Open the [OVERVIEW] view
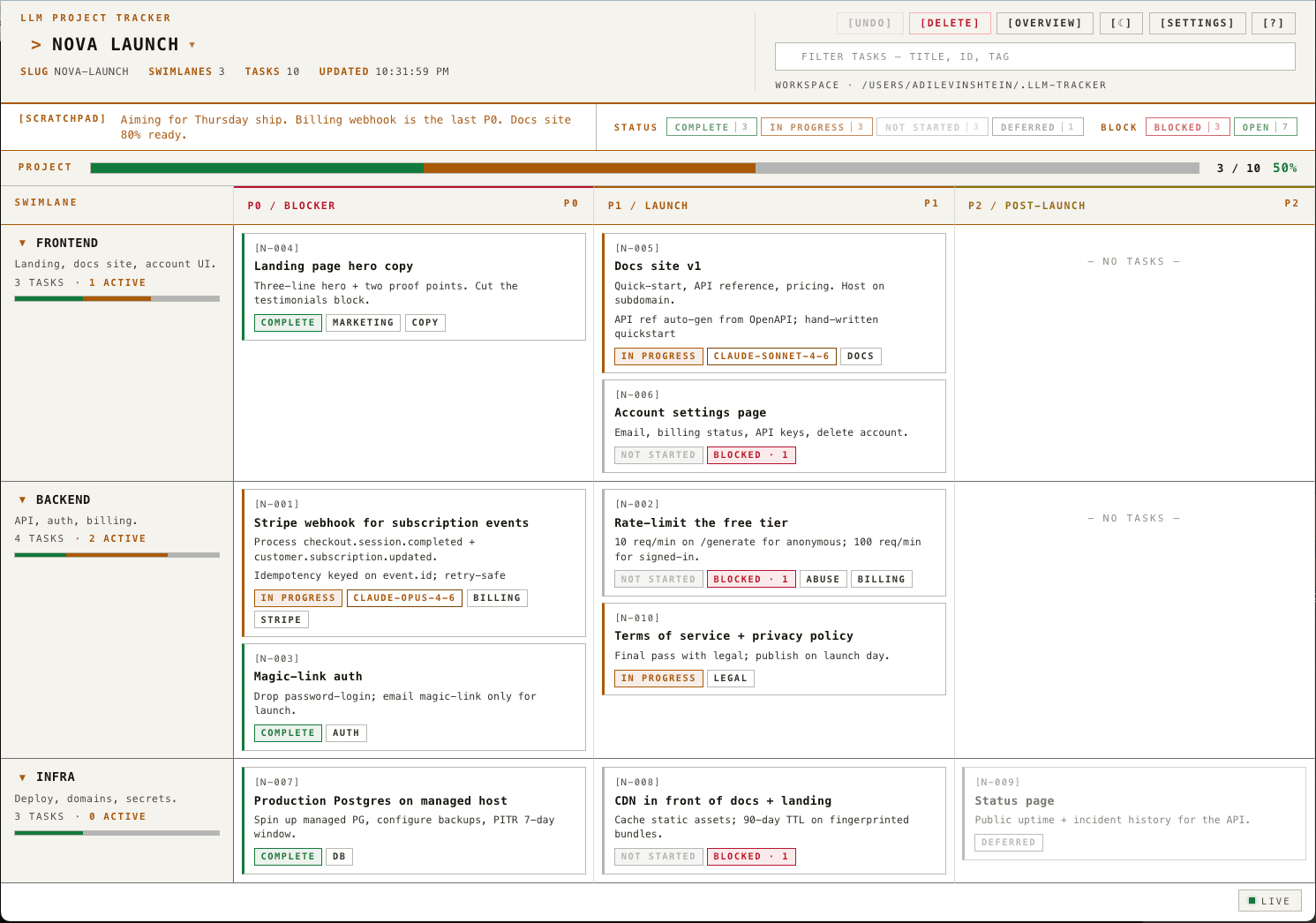This screenshot has width=1316, height=923. point(1044,23)
